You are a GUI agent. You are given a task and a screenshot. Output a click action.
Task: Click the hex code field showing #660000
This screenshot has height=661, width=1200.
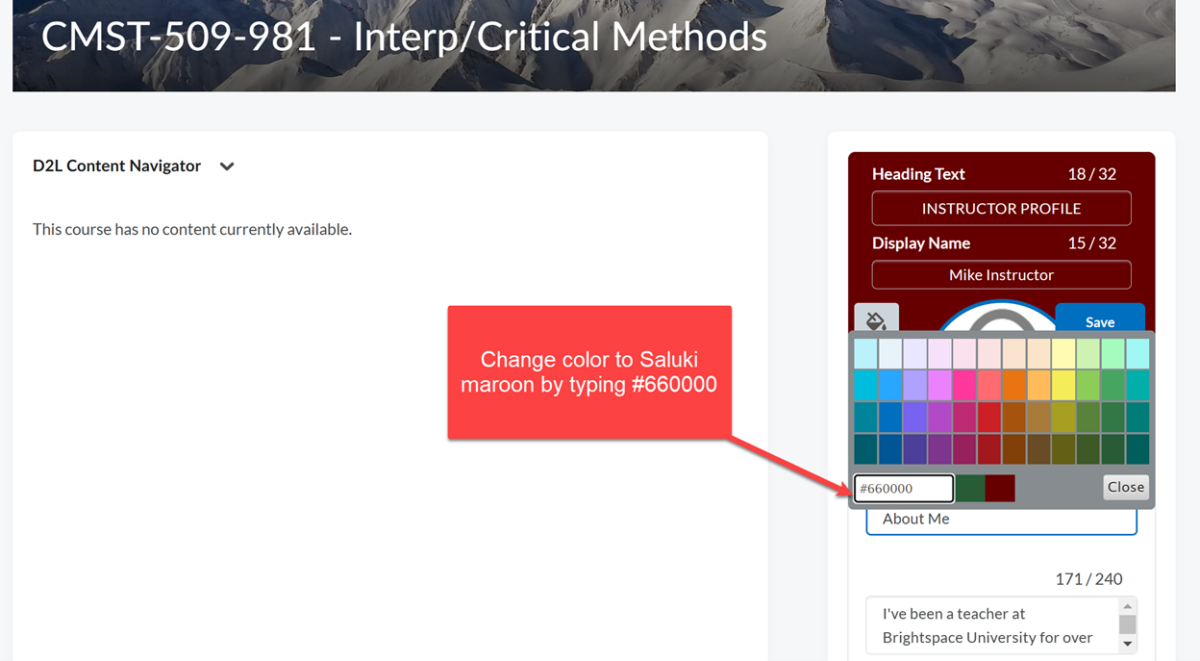click(x=902, y=488)
